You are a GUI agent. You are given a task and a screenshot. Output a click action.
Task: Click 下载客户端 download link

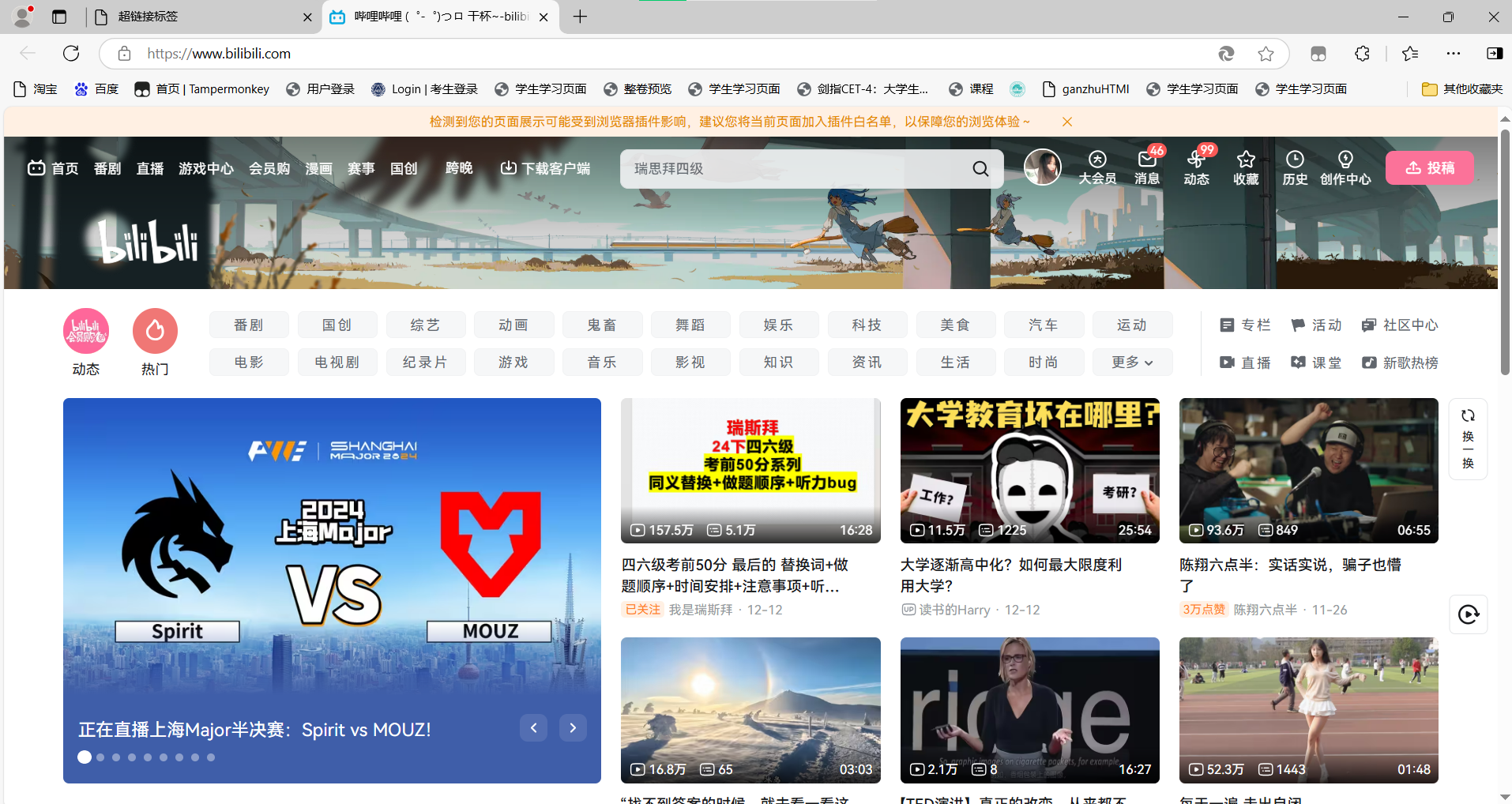click(x=546, y=168)
